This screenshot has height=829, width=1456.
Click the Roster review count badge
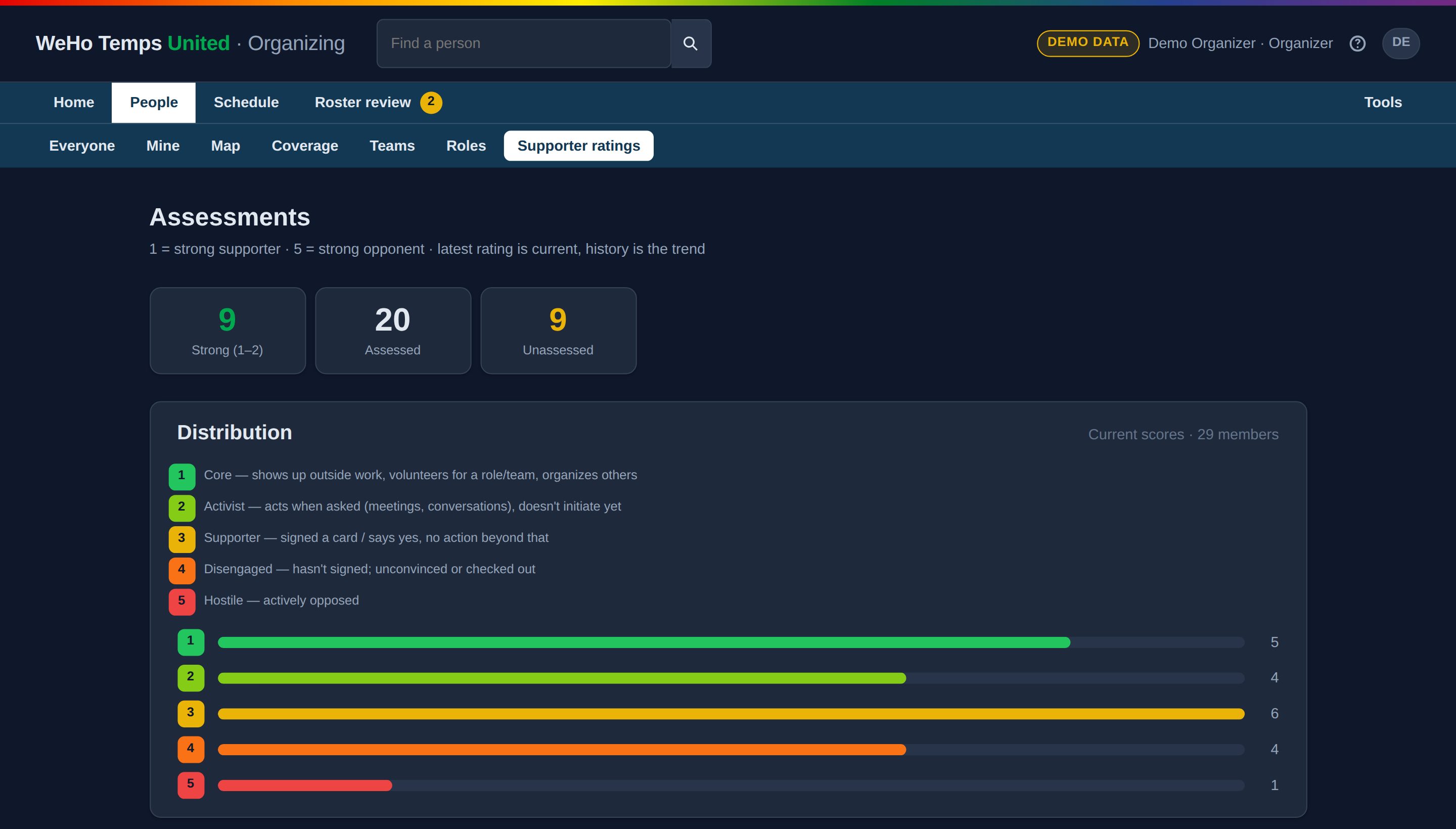click(x=431, y=103)
